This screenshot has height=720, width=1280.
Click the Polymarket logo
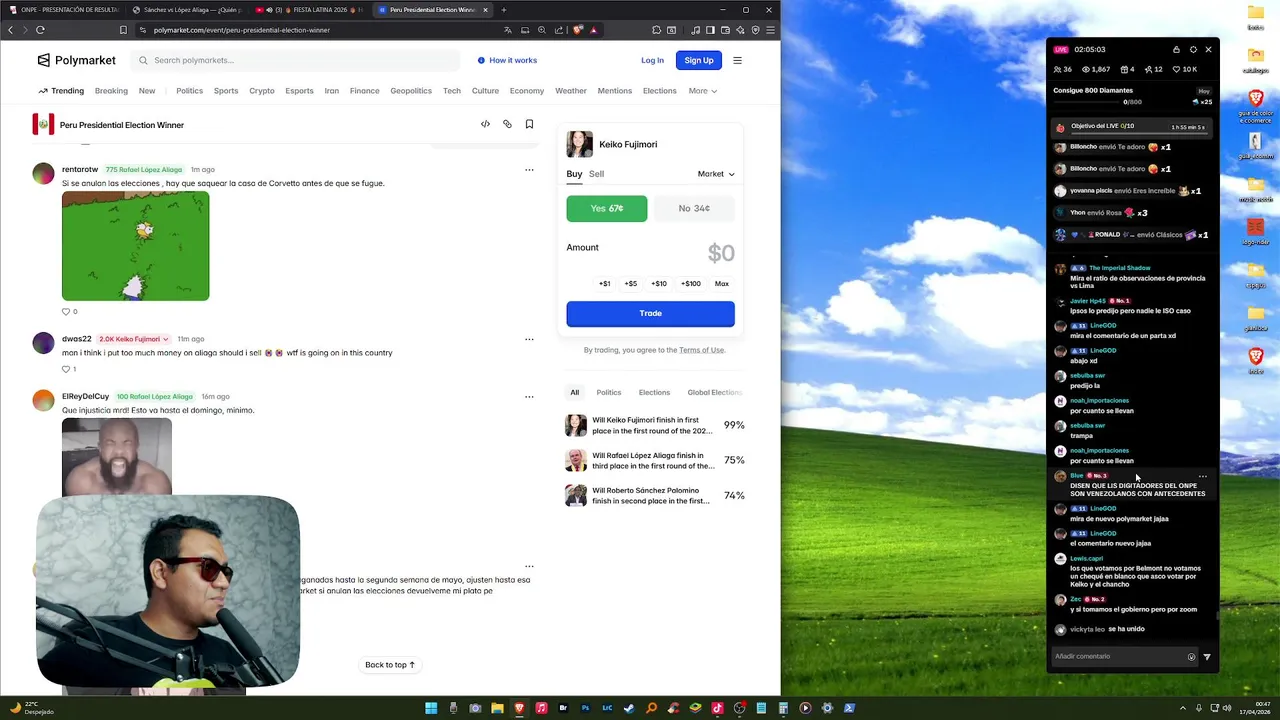(x=76, y=60)
